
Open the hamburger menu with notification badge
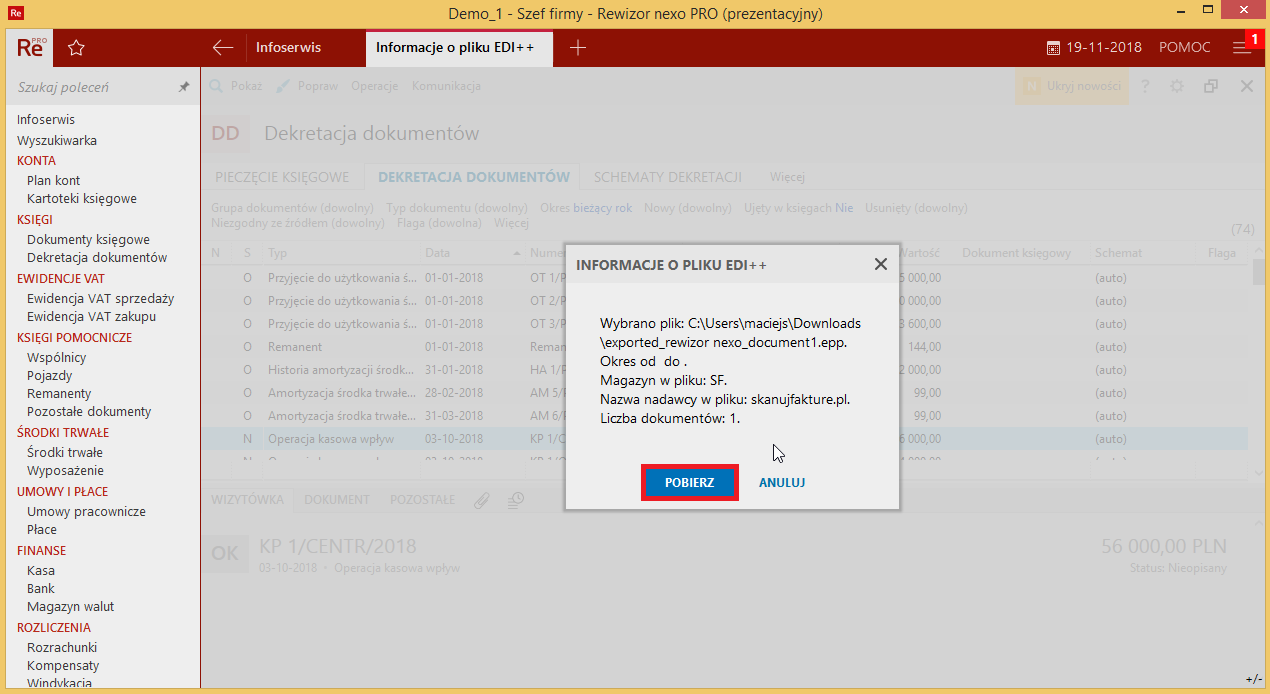pyautogui.click(x=1240, y=47)
